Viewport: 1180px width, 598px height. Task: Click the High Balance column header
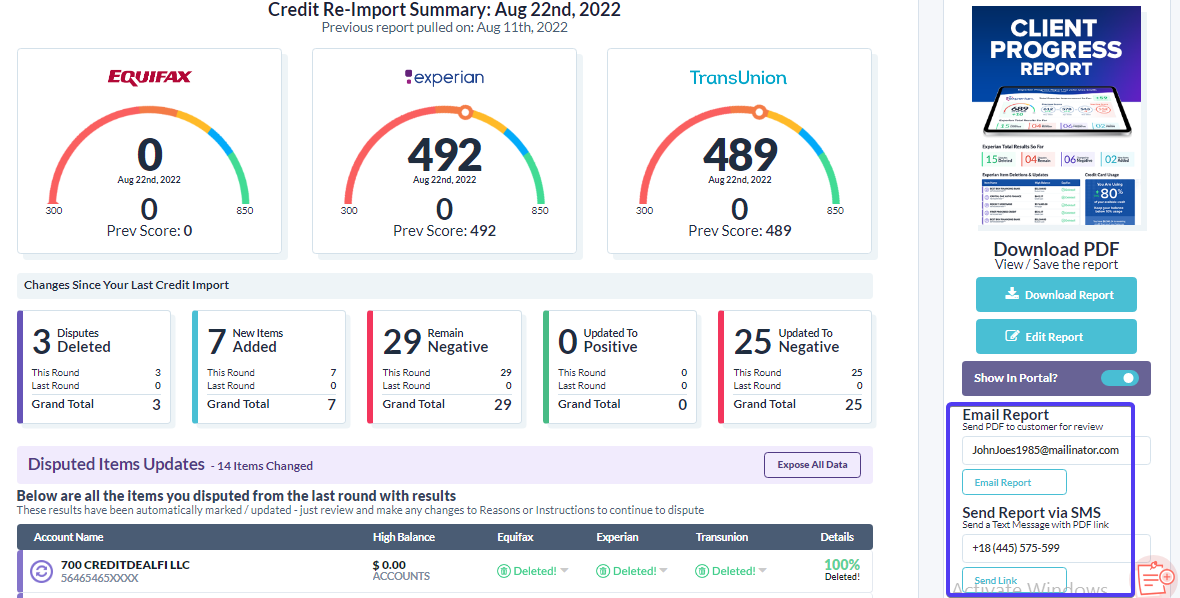click(403, 537)
